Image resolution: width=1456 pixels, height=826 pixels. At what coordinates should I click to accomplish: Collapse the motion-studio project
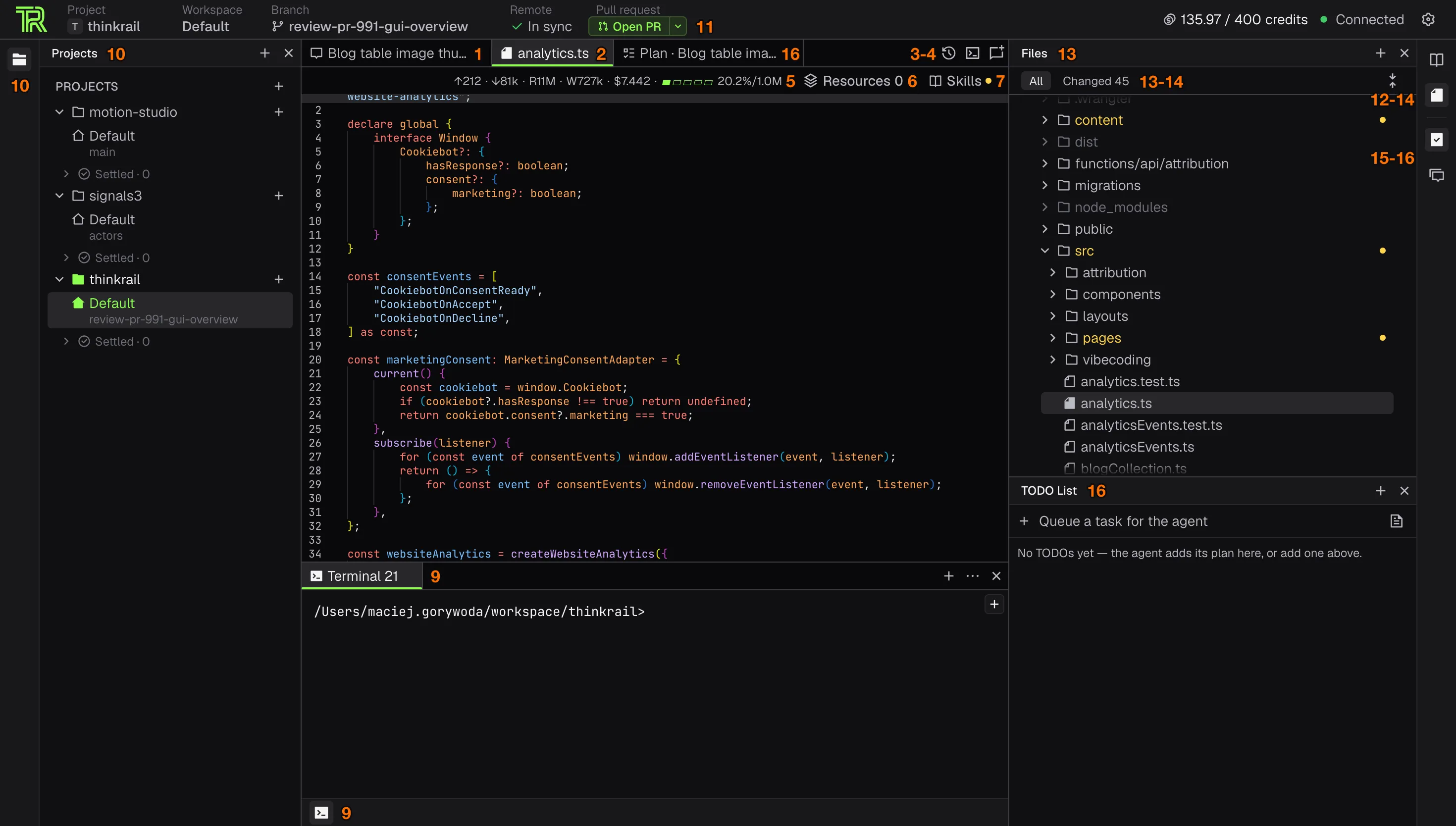coord(59,112)
